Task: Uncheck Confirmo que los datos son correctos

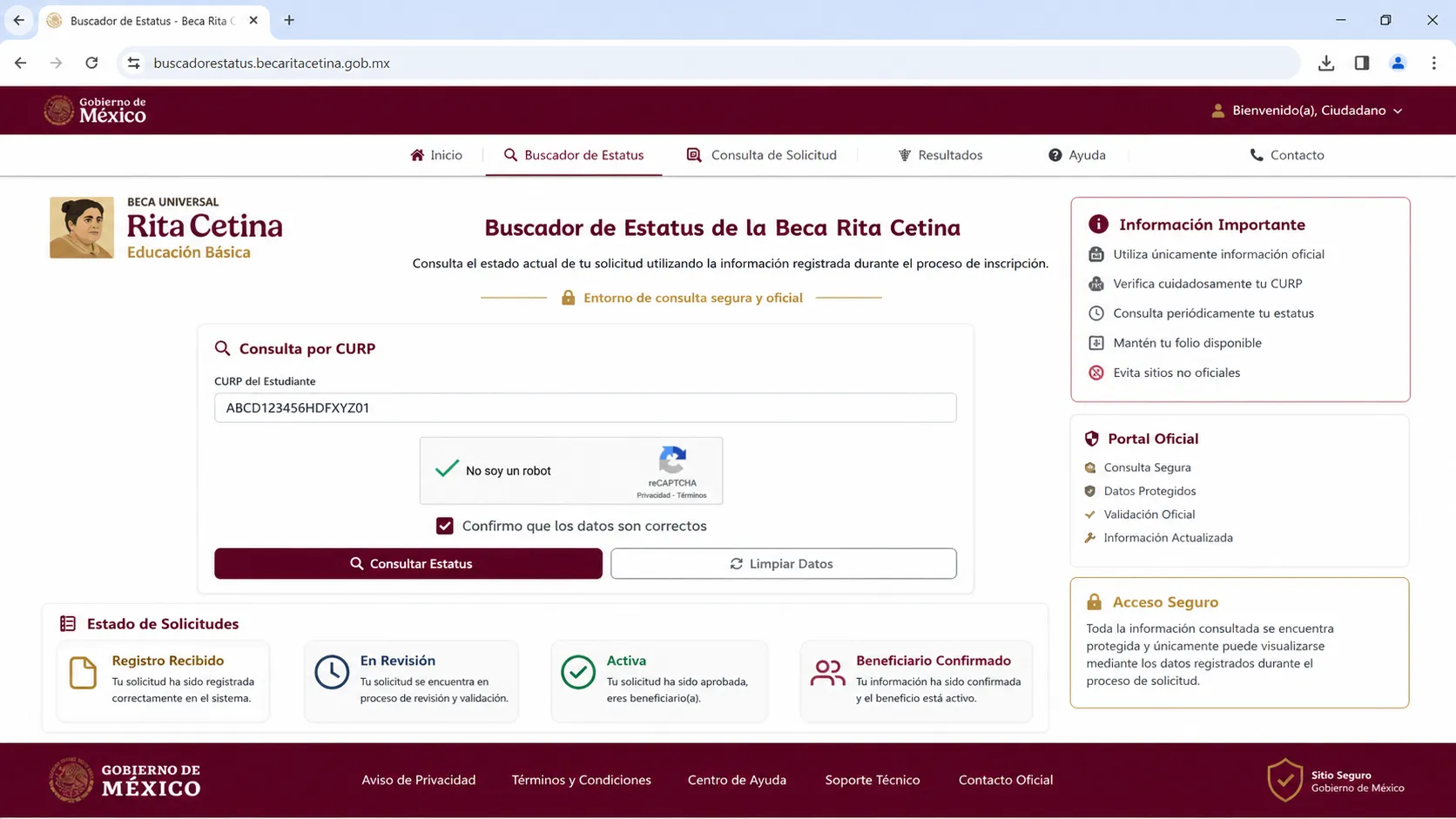Action: [x=445, y=526]
